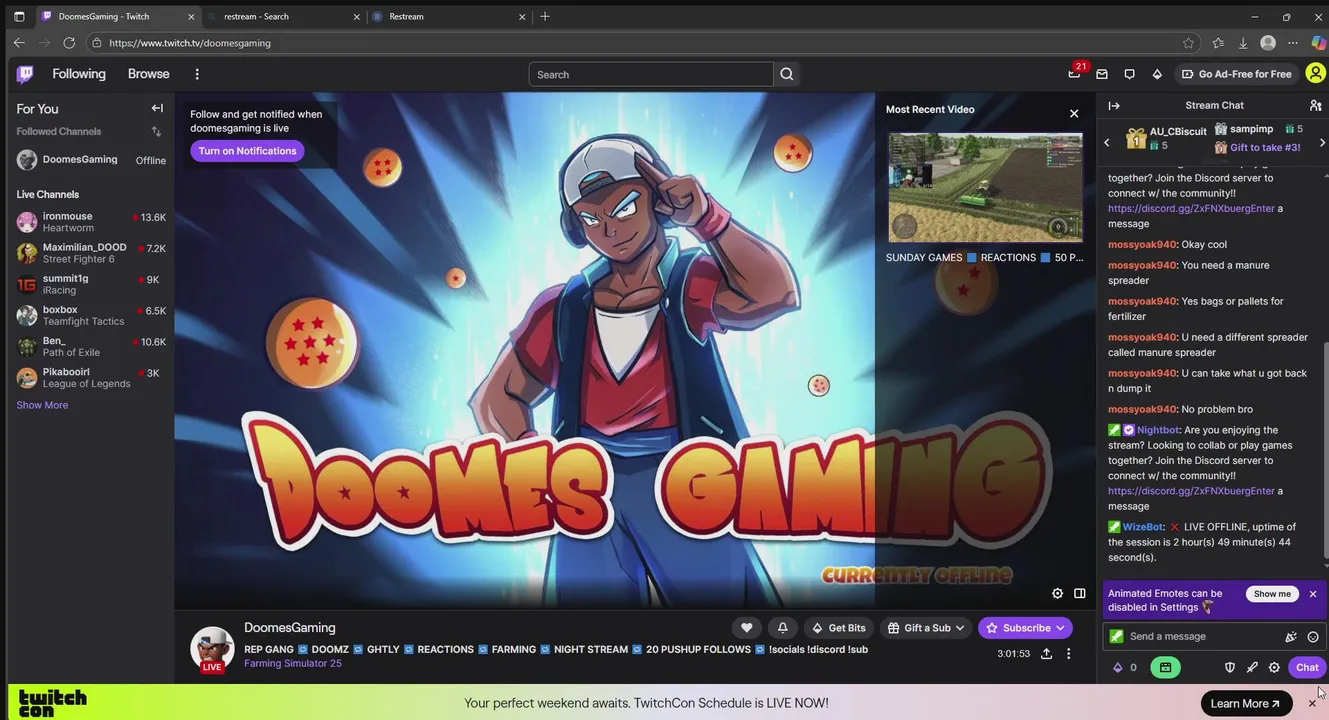The height and width of the screenshot is (720, 1329).
Task: Open DoomesGaming streamer avatar
Action: (212, 648)
